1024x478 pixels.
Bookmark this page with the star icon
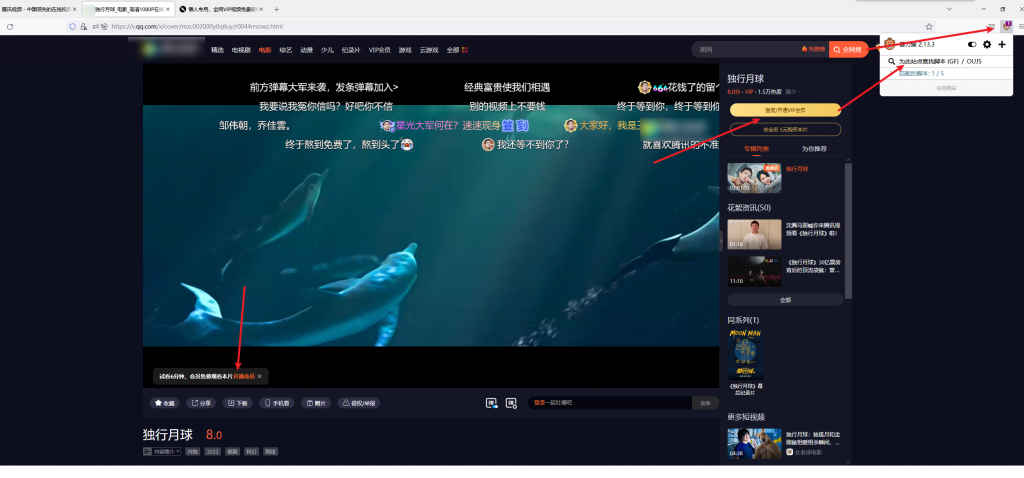(x=929, y=27)
